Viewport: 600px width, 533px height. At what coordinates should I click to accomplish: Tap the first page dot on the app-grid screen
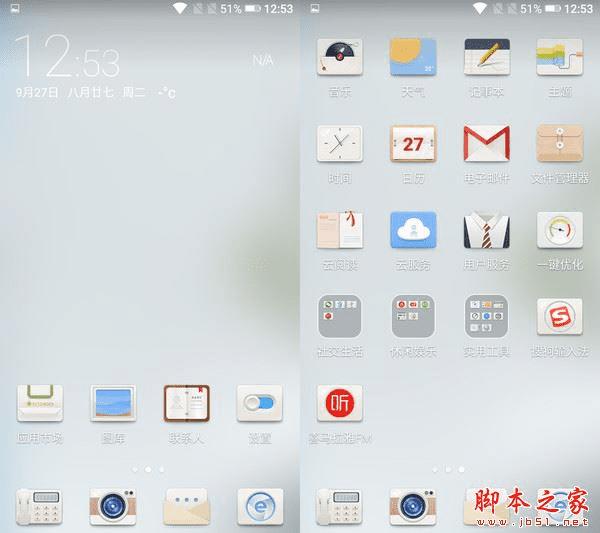pos(435,469)
